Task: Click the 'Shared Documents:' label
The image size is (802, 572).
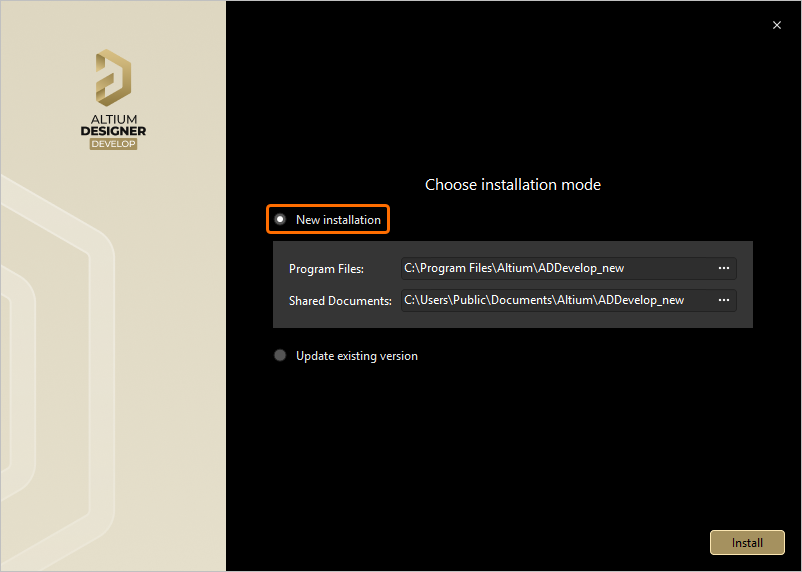Action: click(340, 301)
